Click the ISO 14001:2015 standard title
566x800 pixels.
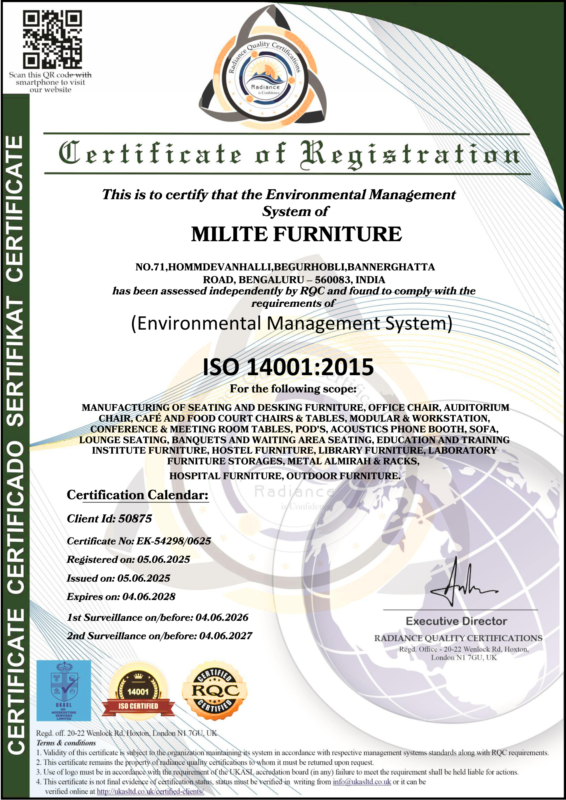(x=288, y=367)
